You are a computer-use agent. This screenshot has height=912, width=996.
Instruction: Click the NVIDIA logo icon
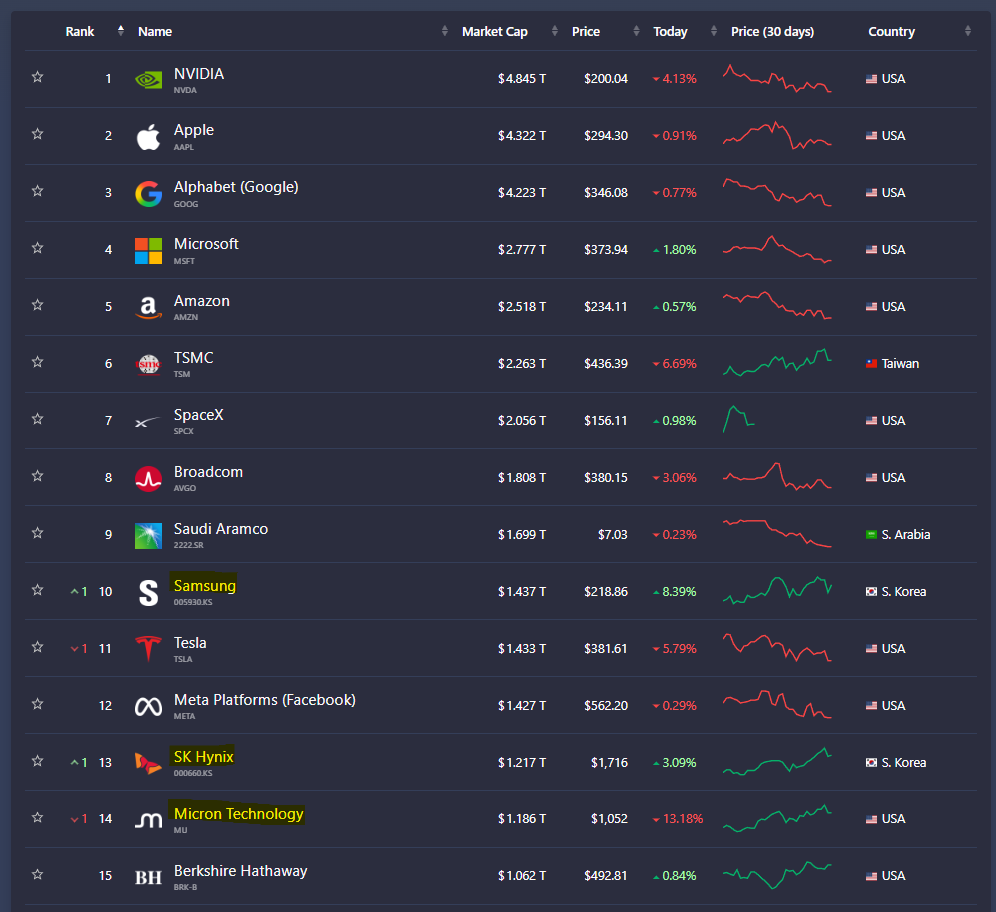click(x=149, y=79)
